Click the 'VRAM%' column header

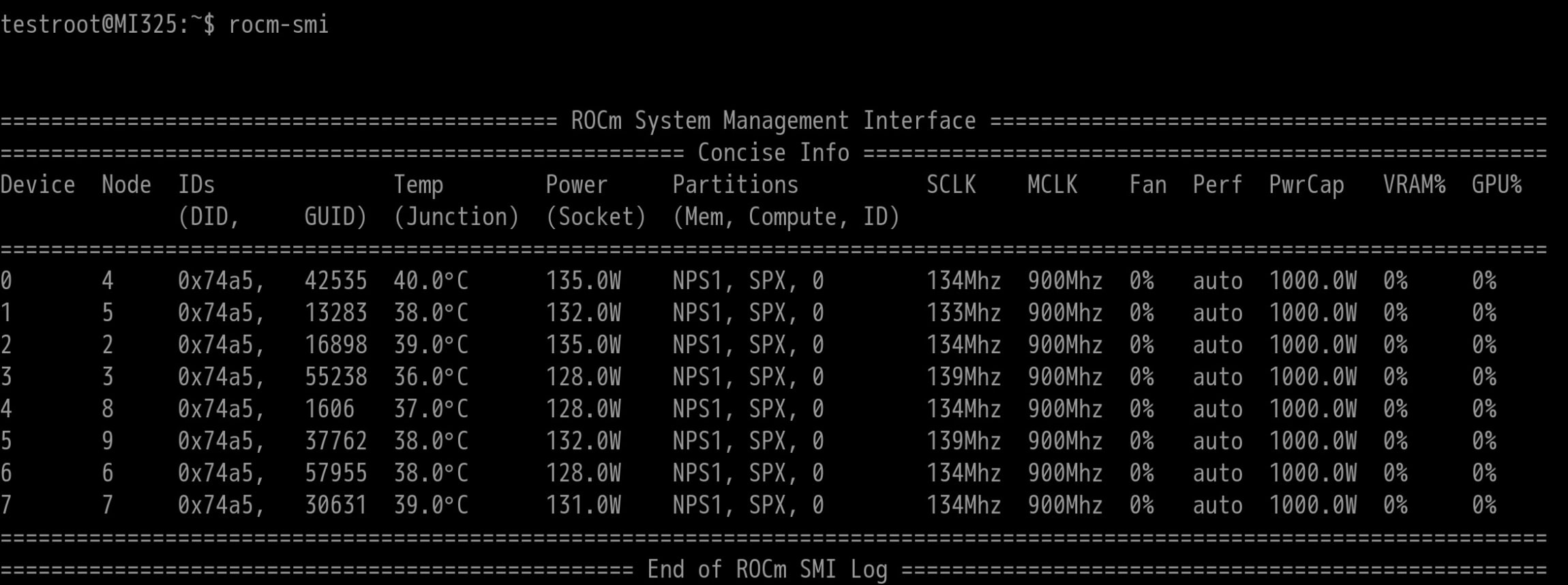click(1414, 185)
